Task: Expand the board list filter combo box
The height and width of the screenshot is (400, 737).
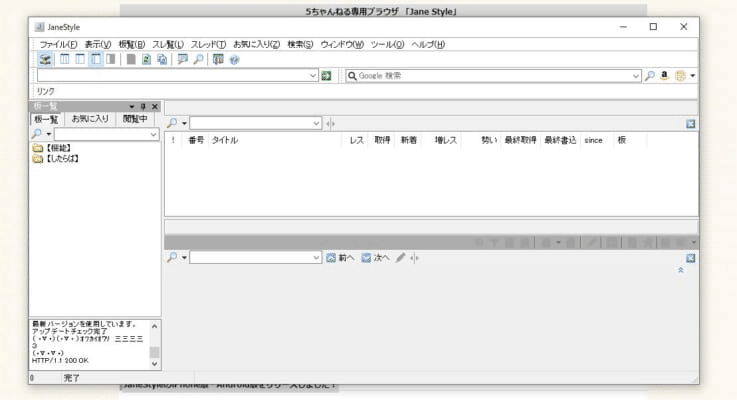Action: coord(153,134)
